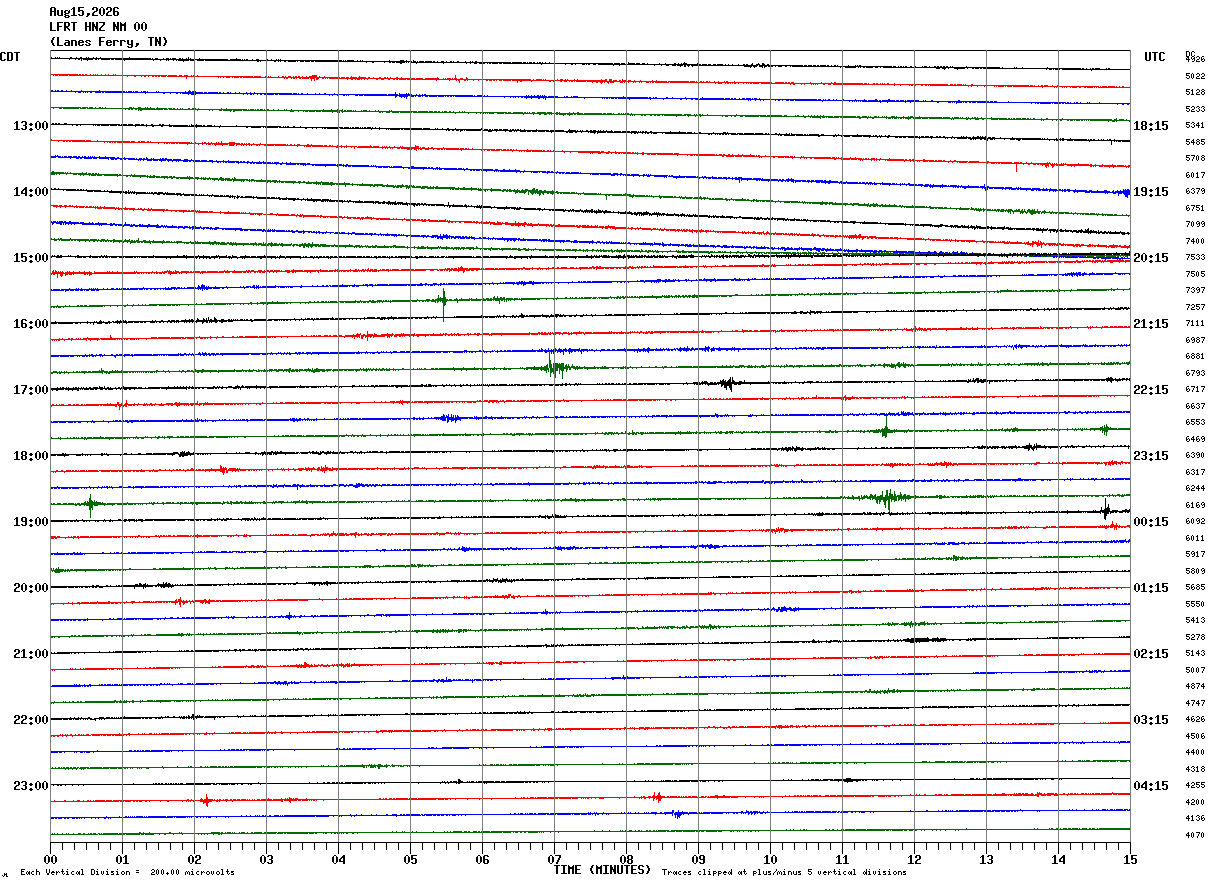Select the 17:00 CDT time label
Viewport: 1210px width, 886px height.
31,390
